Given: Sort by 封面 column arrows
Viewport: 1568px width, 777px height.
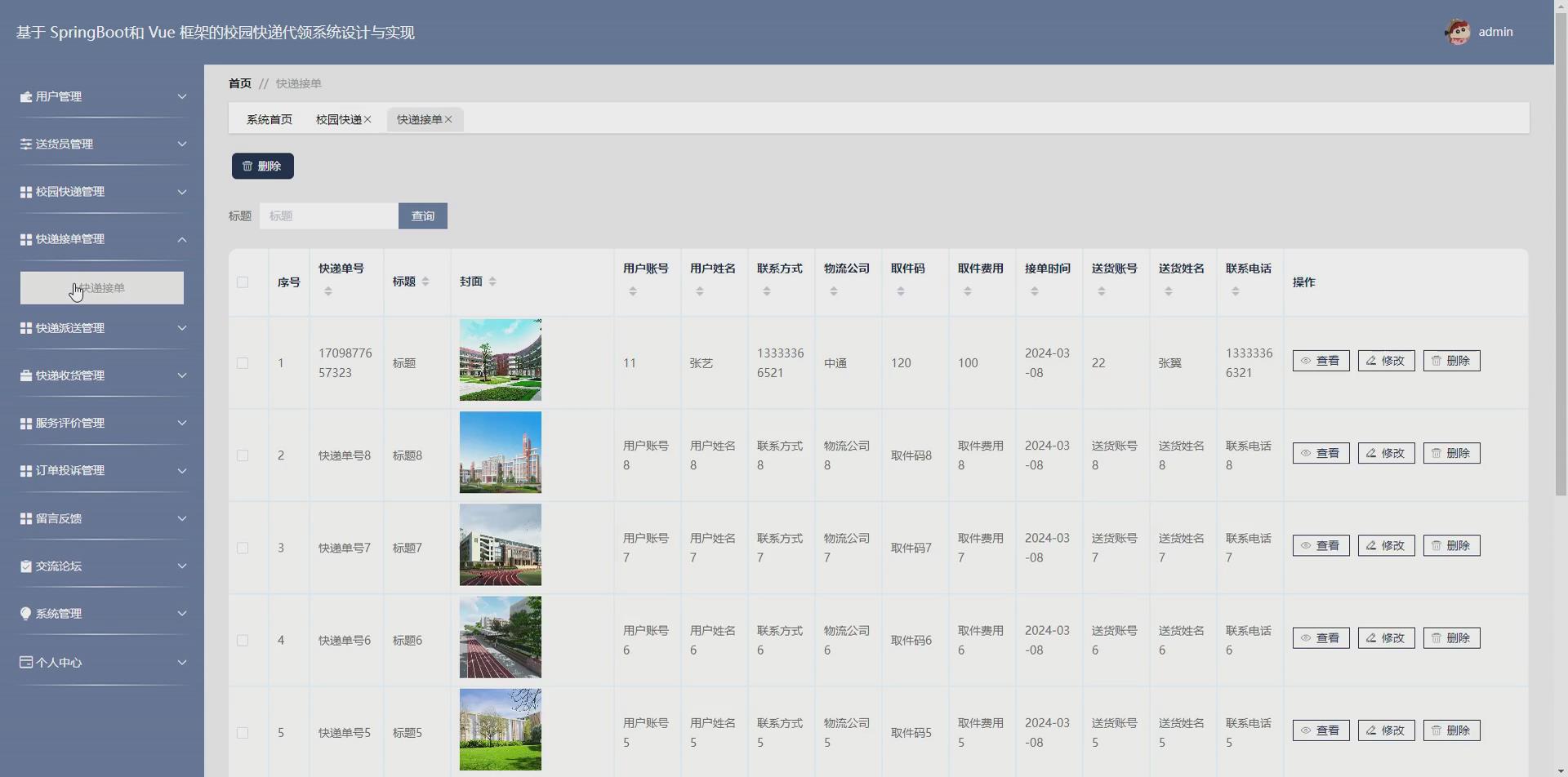Looking at the screenshot, I should (x=492, y=282).
